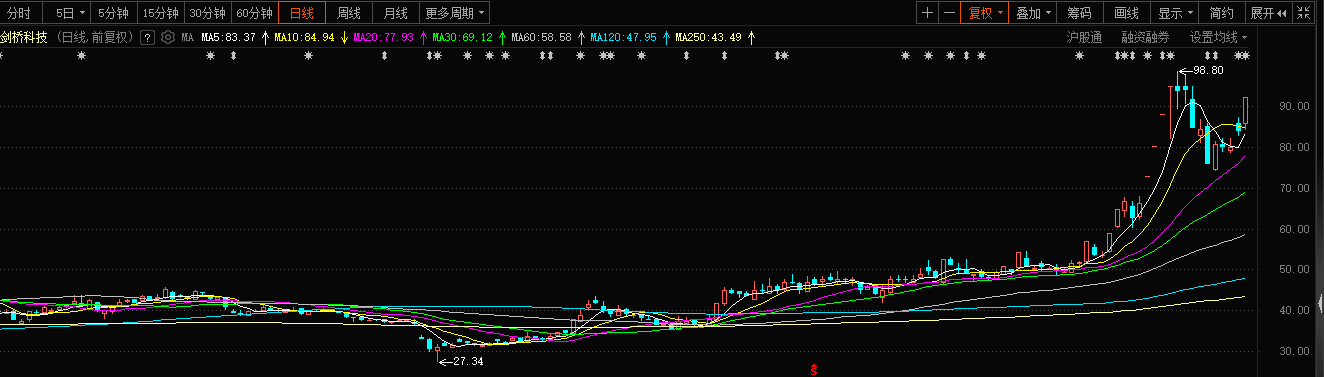Viewport: 1324px width, 377px height.
Task: Toggle the 简约 simple mode
Action: (x=1221, y=13)
